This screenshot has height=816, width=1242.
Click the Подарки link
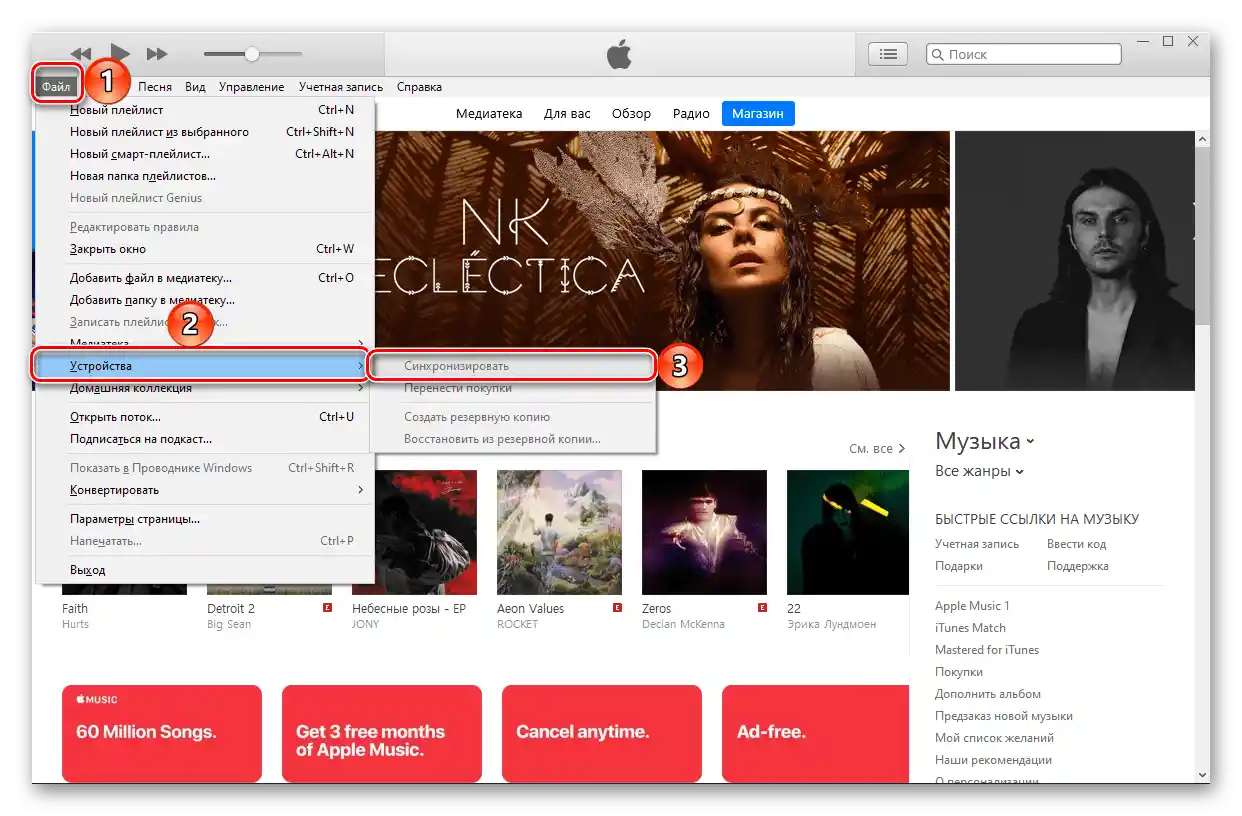[x=959, y=566]
